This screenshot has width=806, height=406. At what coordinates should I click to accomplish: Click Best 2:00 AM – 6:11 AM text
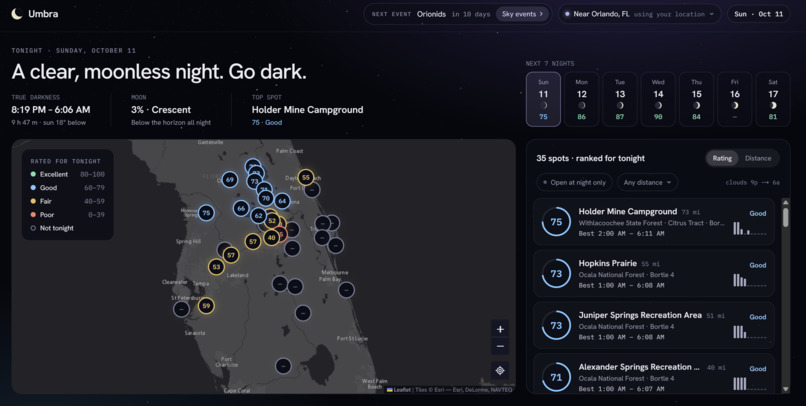(x=621, y=233)
